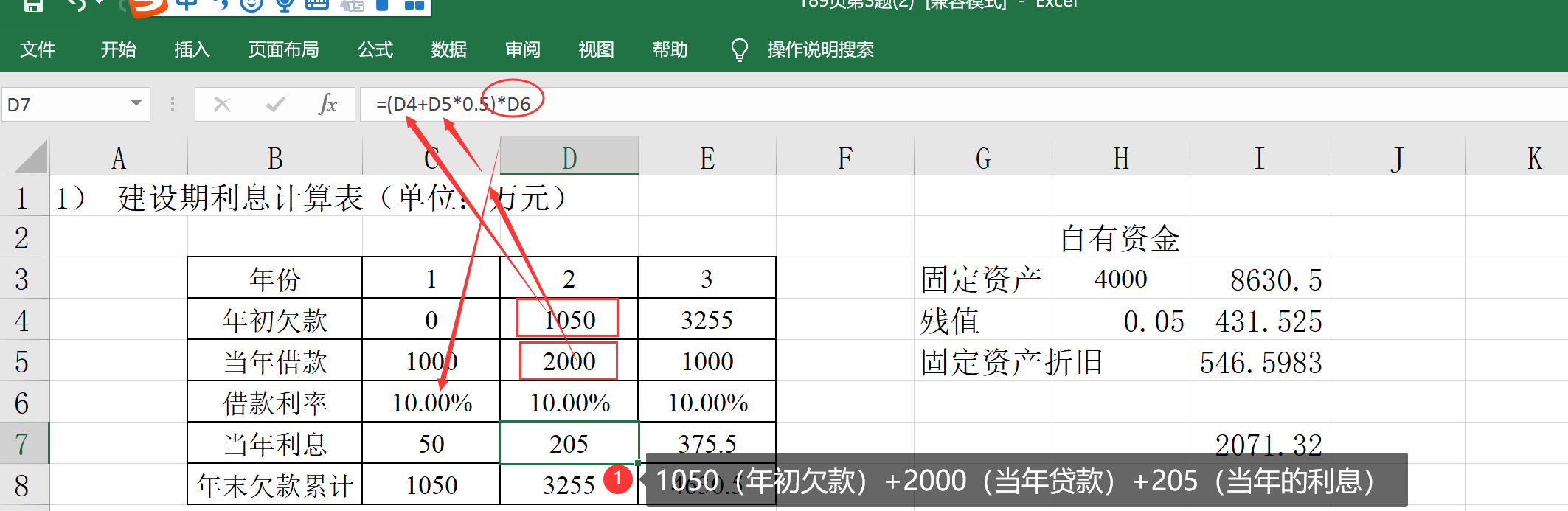1568x511 pixels.
Task: Select cell D7 containing 205
Action: click(x=569, y=443)
